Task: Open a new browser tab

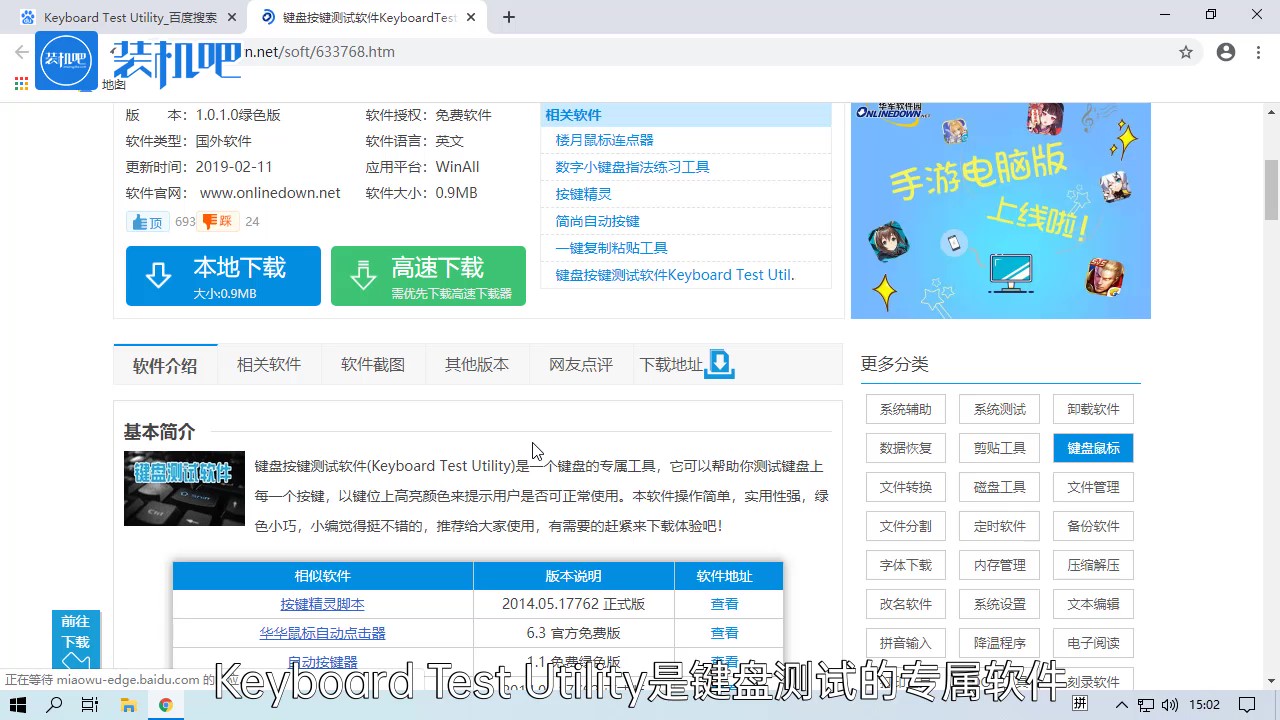Action: (509, 17)
